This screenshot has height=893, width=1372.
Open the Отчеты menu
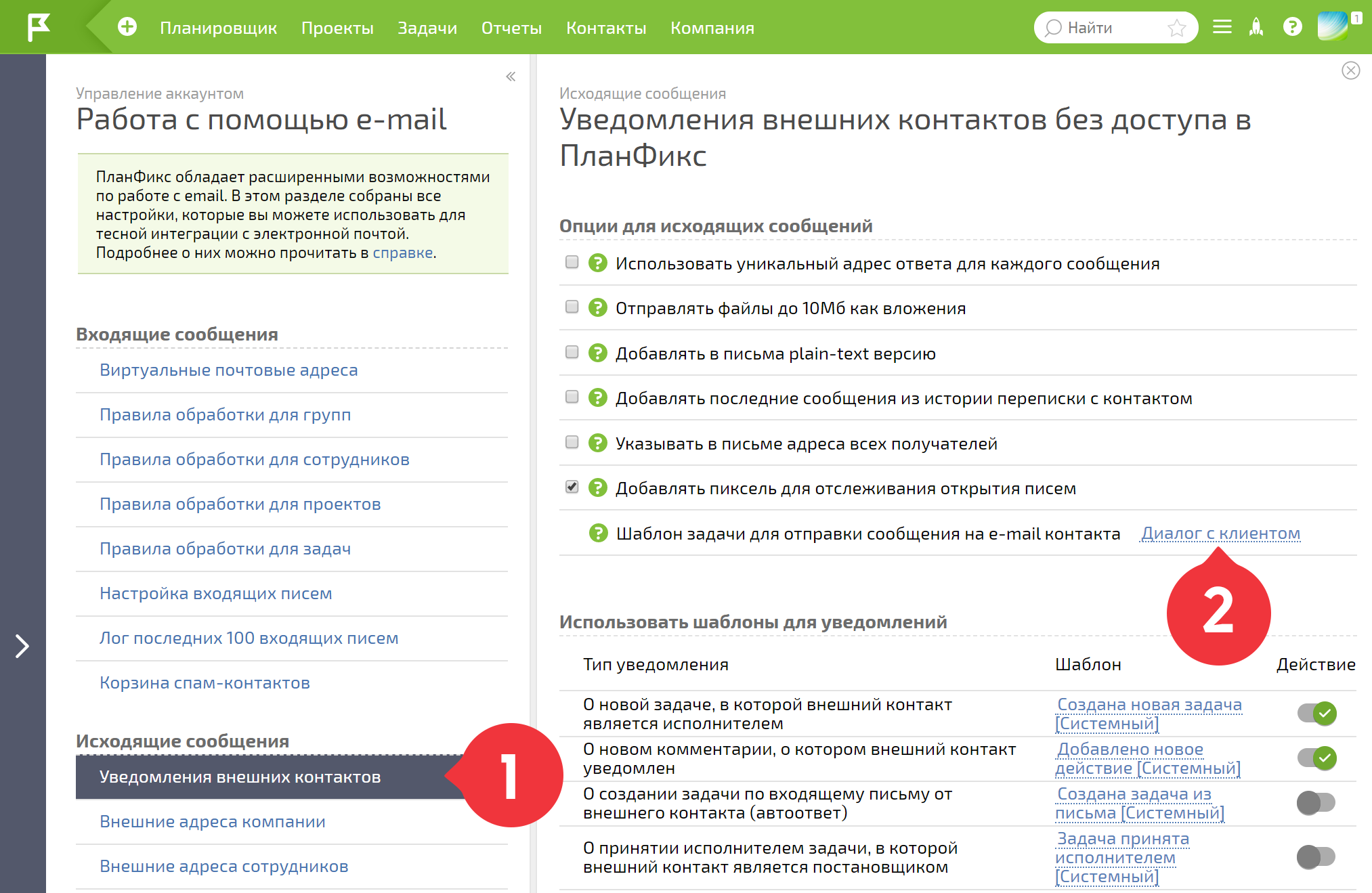click(511, 28)
